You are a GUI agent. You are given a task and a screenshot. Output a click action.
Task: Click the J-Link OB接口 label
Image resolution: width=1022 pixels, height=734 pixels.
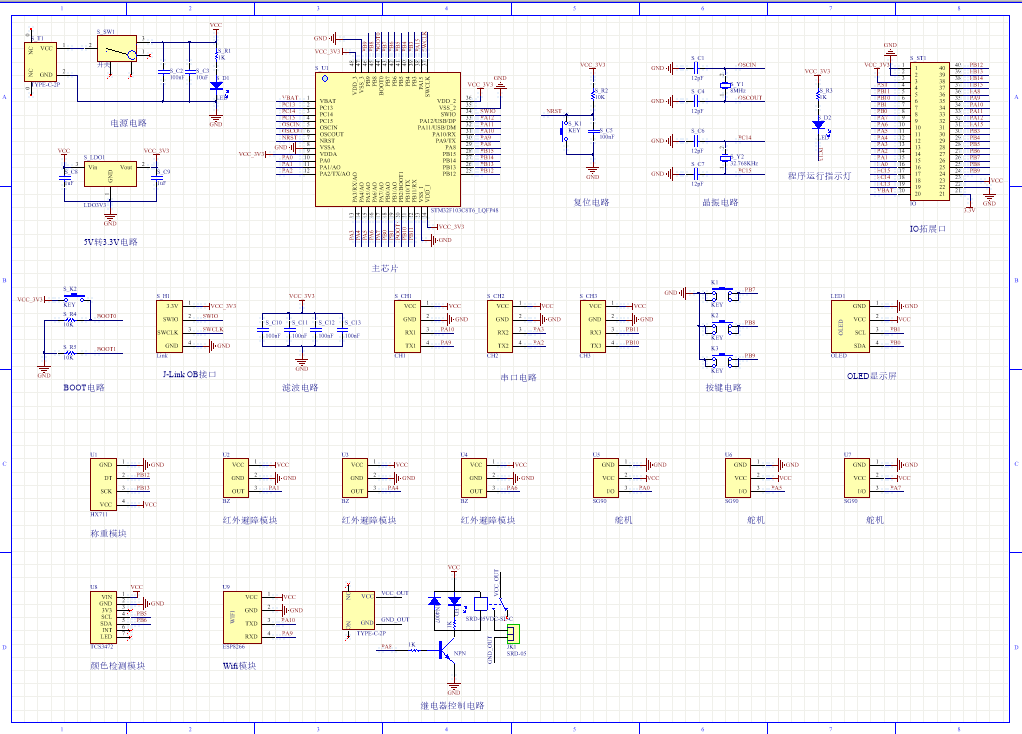click(189, 374)
